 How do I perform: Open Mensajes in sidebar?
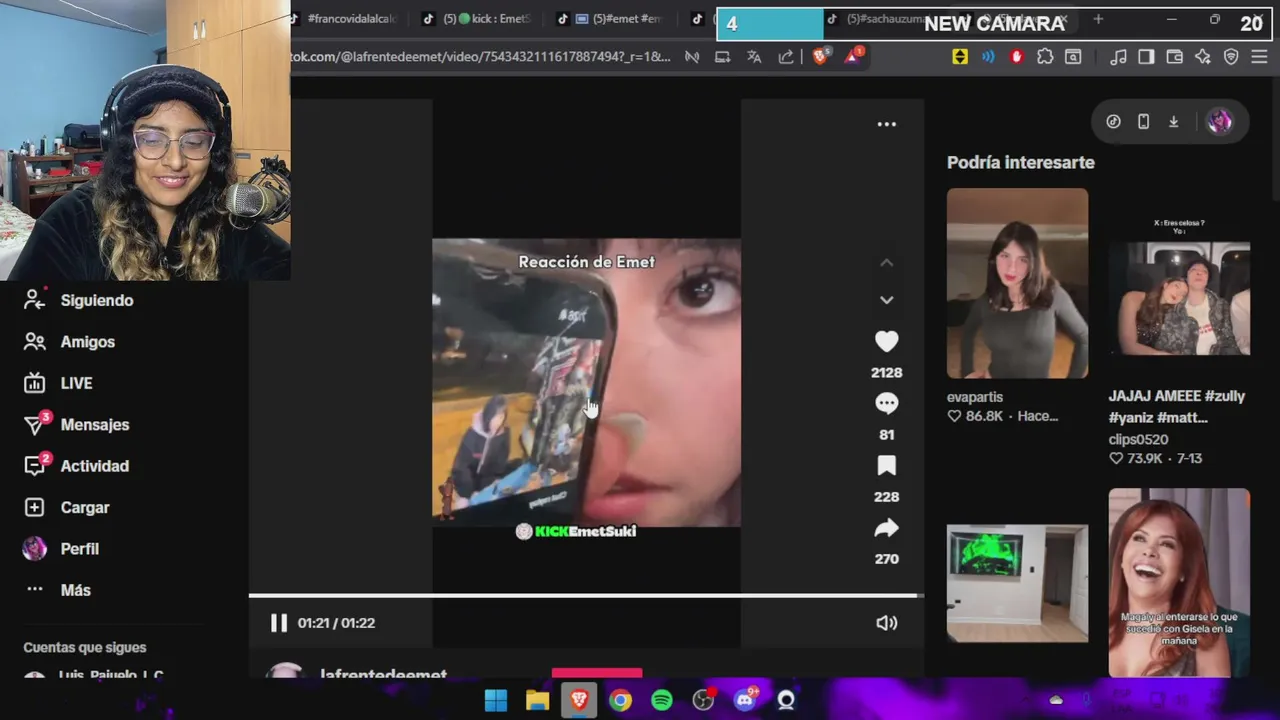tap(95, 425)
